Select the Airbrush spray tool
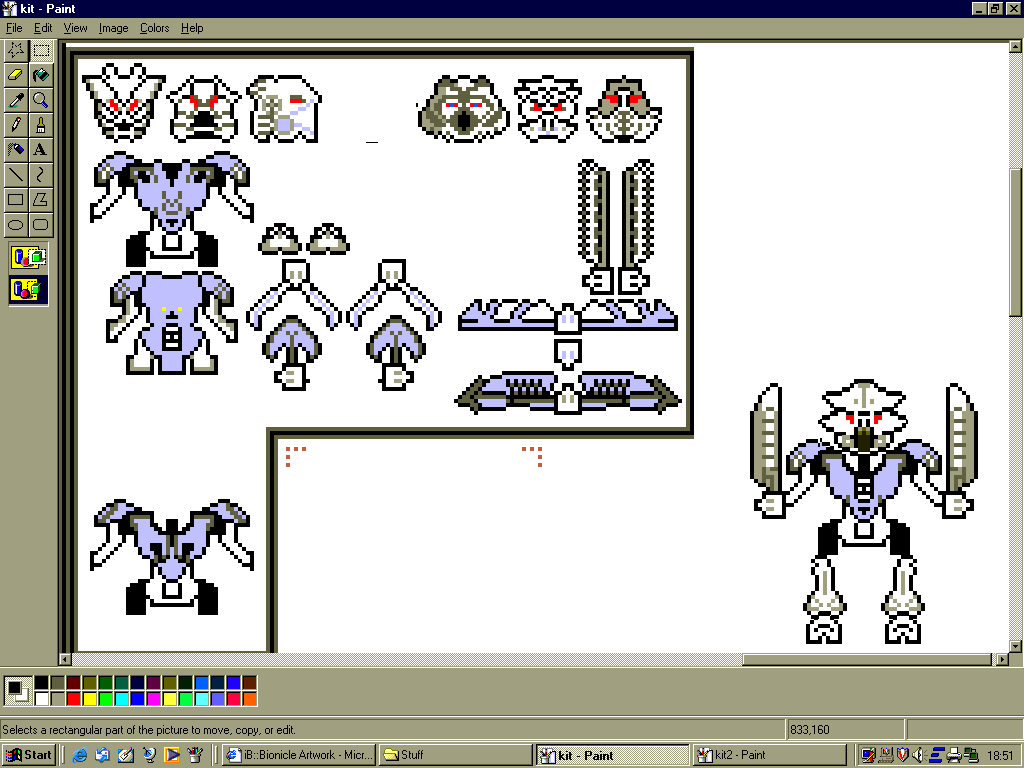 point(16,150)
